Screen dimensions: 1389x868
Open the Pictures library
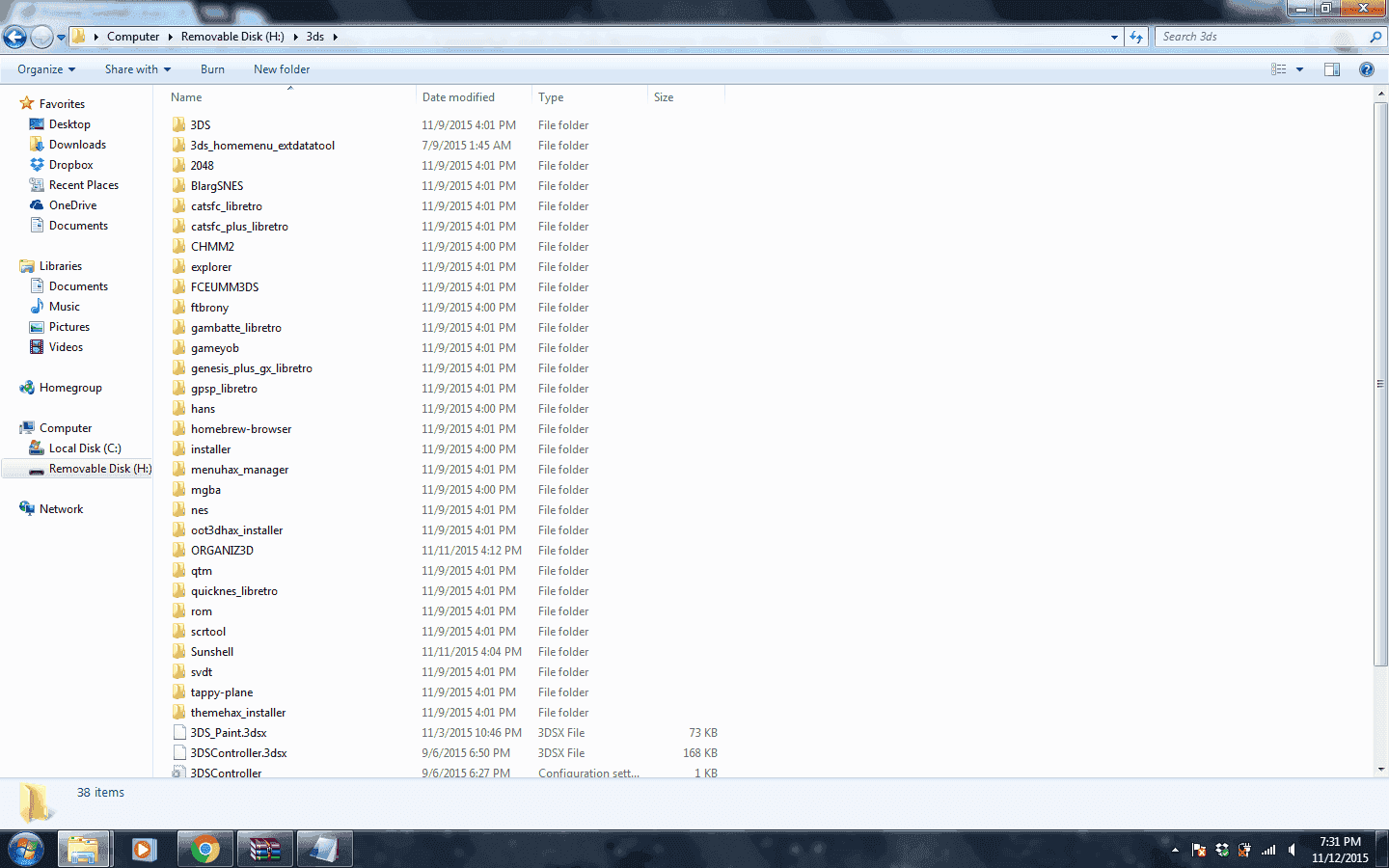click(x=68, y=327)
